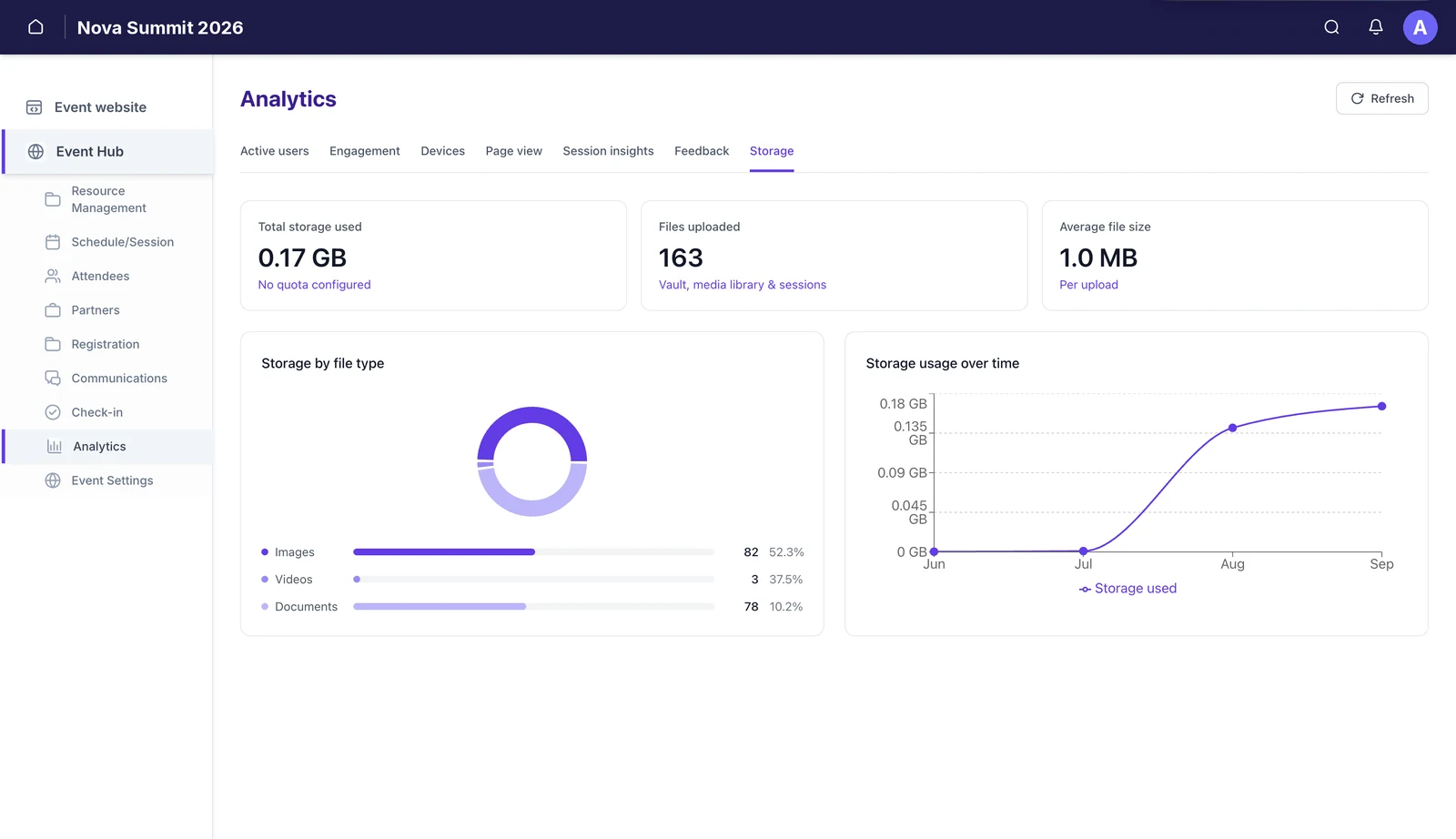Open the Feedback tab

tap(702, 151)
